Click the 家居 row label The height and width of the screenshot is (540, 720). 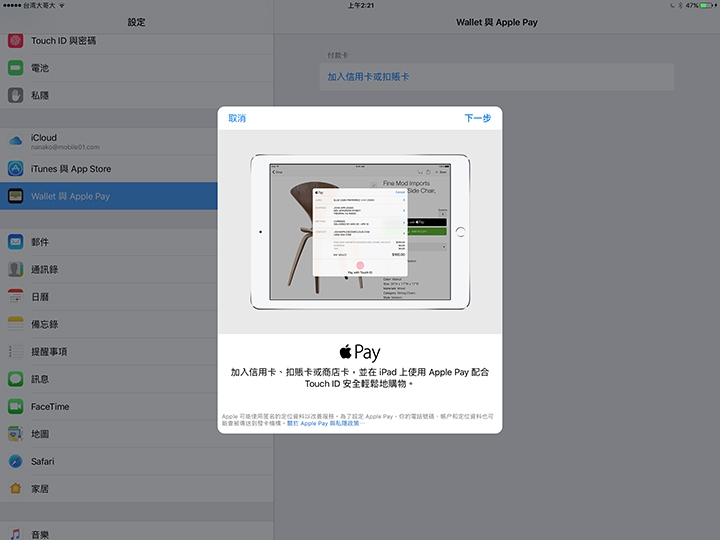[x=40, y=489]
